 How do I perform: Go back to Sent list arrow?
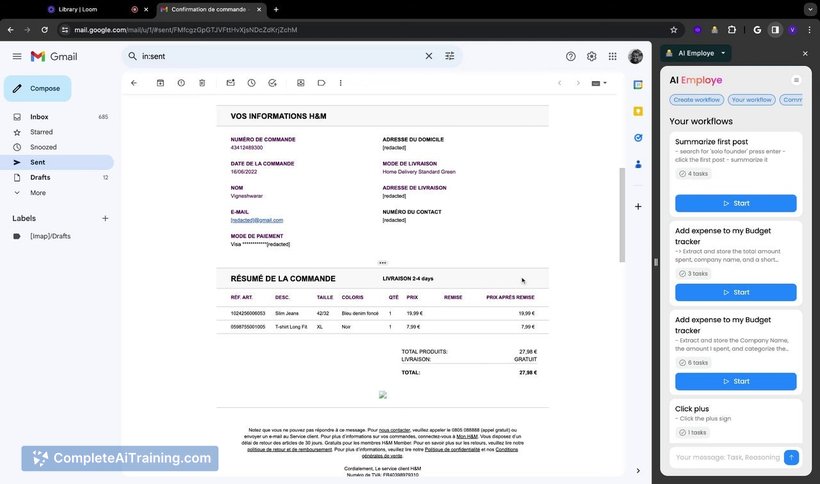pos(134,83)
